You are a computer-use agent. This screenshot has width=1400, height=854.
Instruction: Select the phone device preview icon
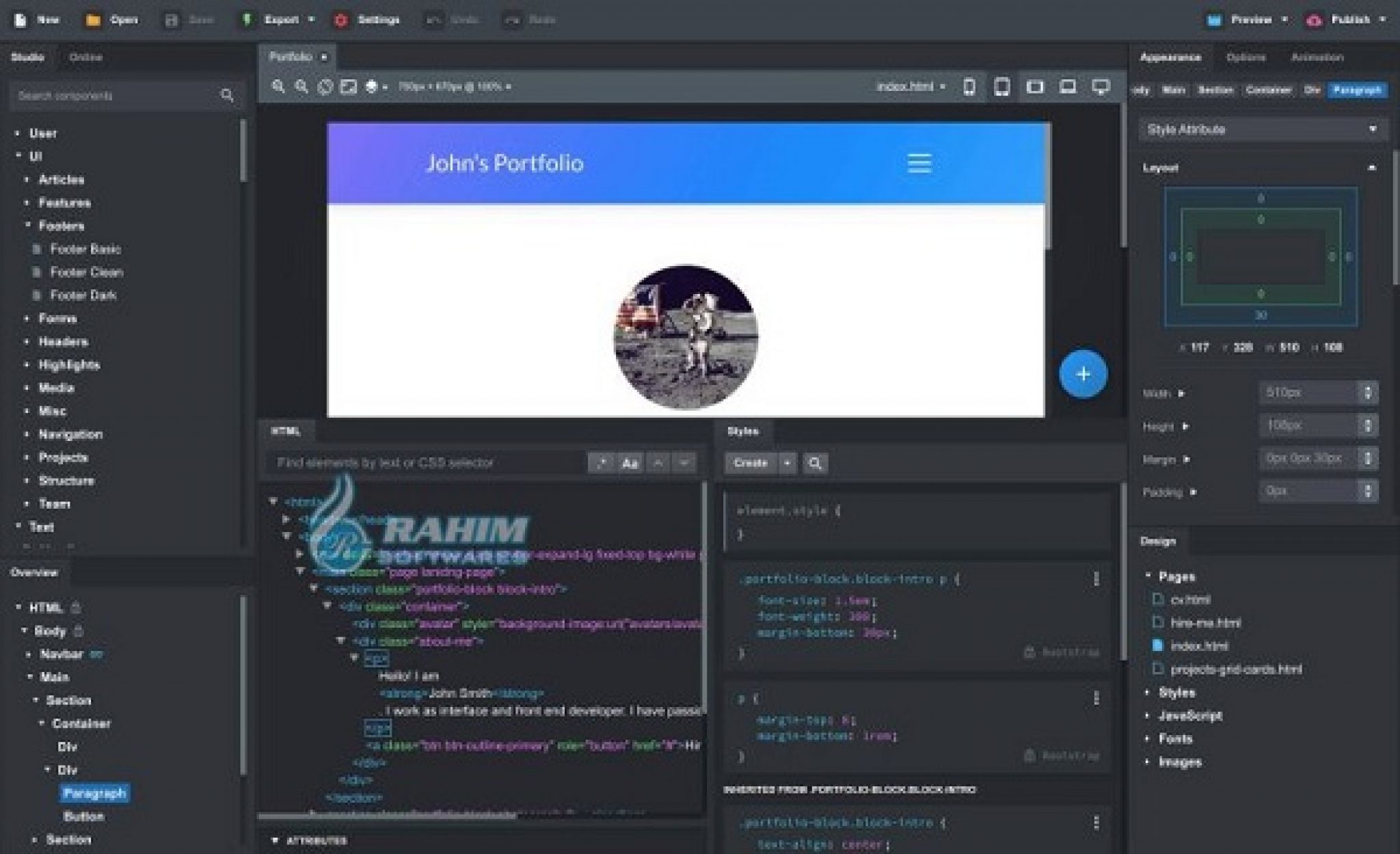(x=969, y=87)
